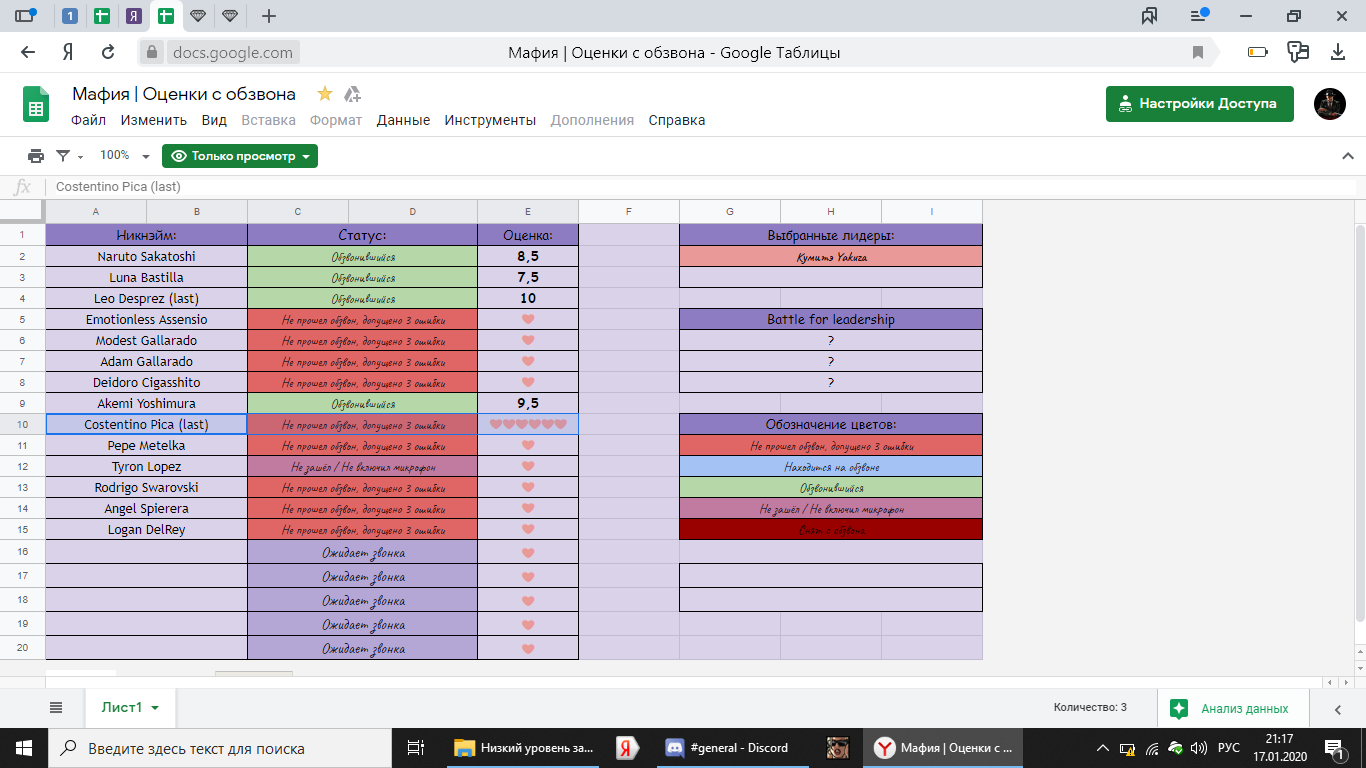Select the cell Luna Bastilla
Screen dimensions: 1366x768
[x=147, y=277]
